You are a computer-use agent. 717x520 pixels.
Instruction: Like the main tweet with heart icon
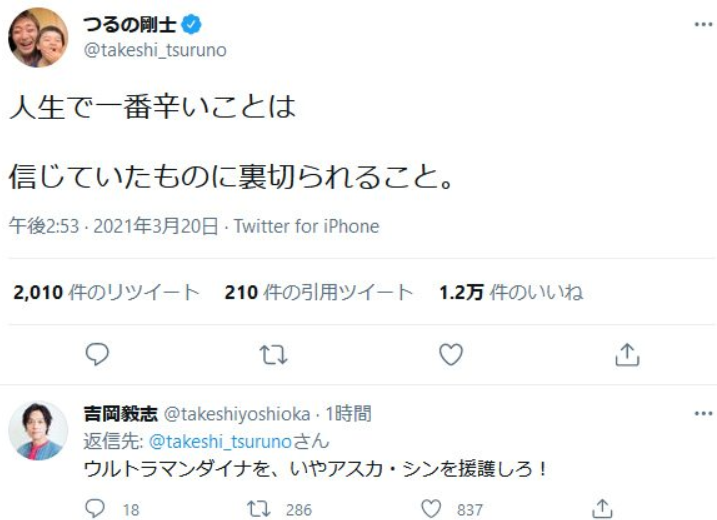click(x=451, y=353)
